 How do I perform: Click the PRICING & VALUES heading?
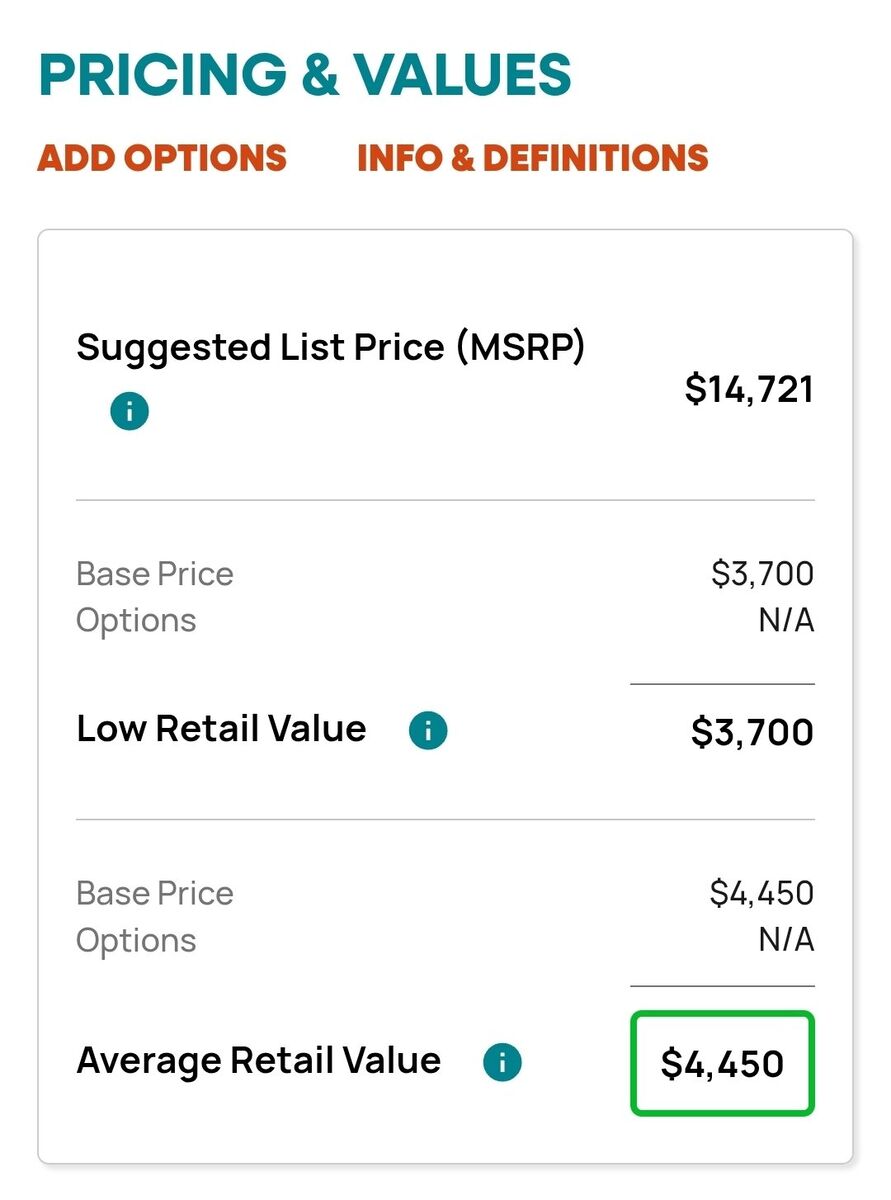305,74
